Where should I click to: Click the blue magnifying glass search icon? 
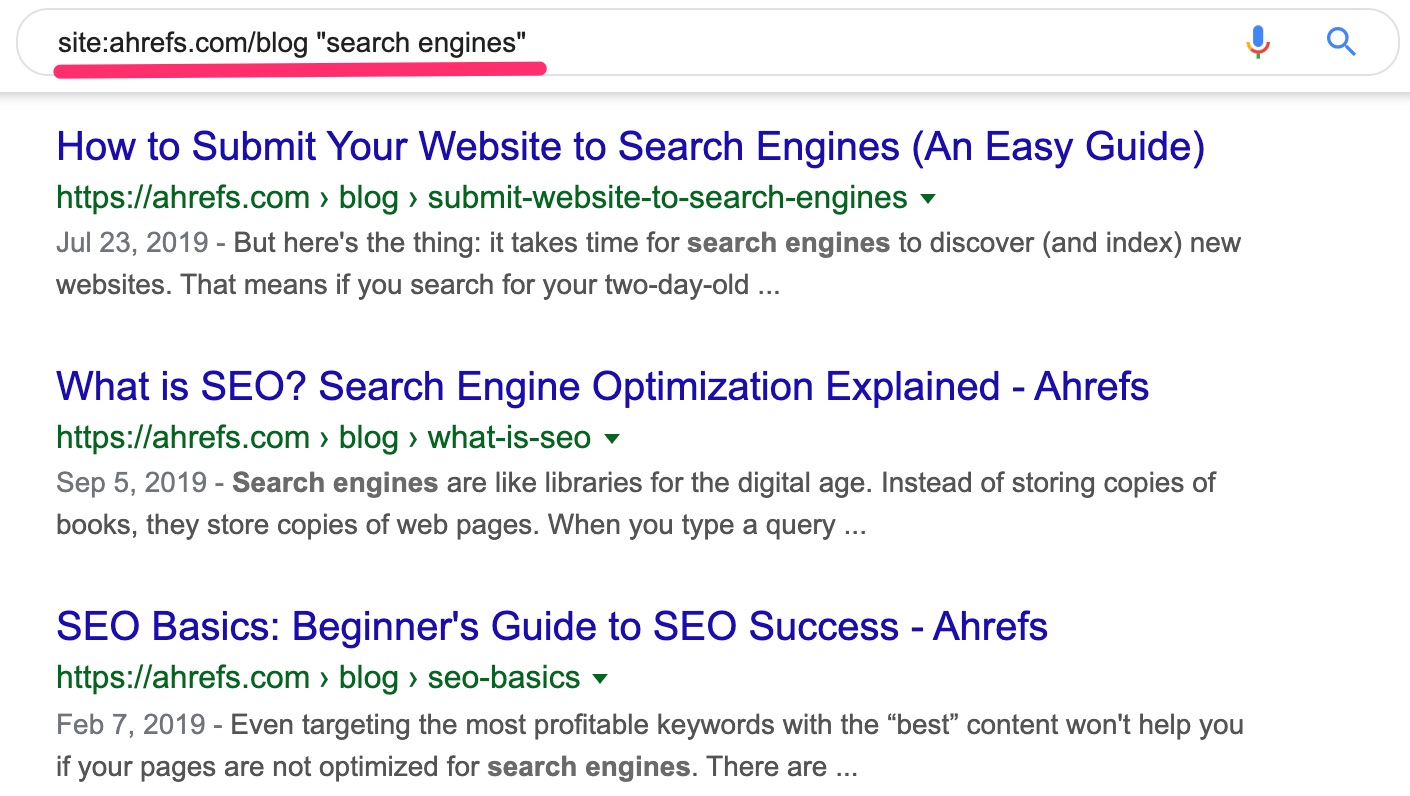pyautogui.click(x=1340, y=42)
